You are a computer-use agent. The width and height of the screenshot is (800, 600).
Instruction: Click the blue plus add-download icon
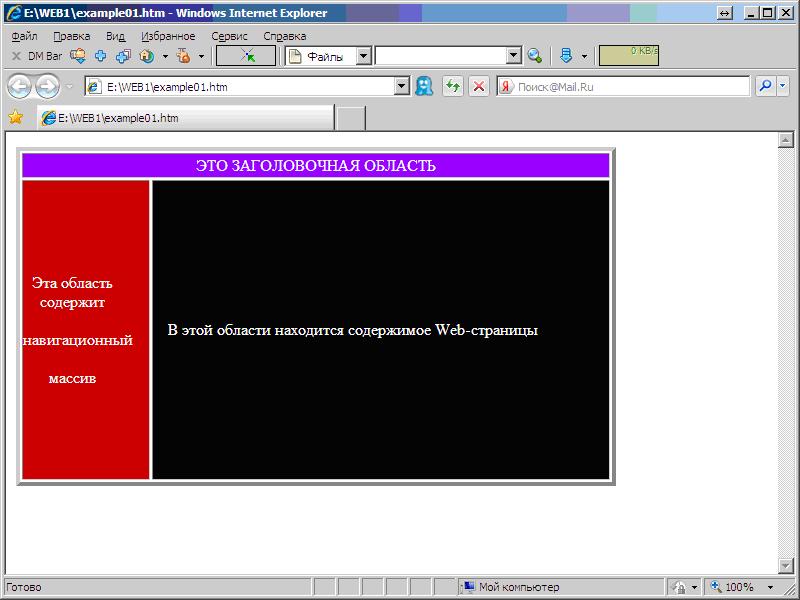point(101,56)
